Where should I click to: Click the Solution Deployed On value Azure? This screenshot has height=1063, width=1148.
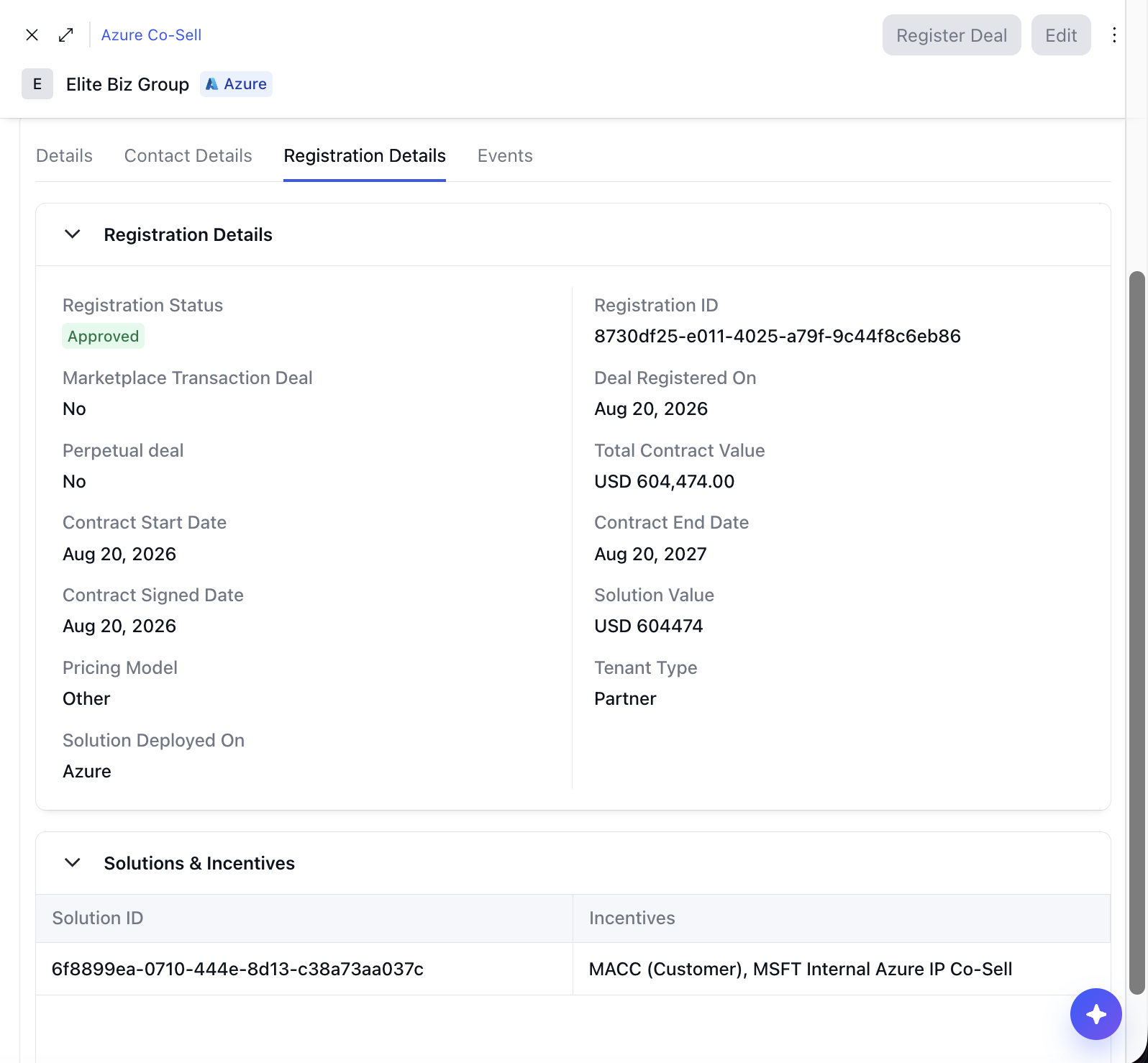pos(87,772)
